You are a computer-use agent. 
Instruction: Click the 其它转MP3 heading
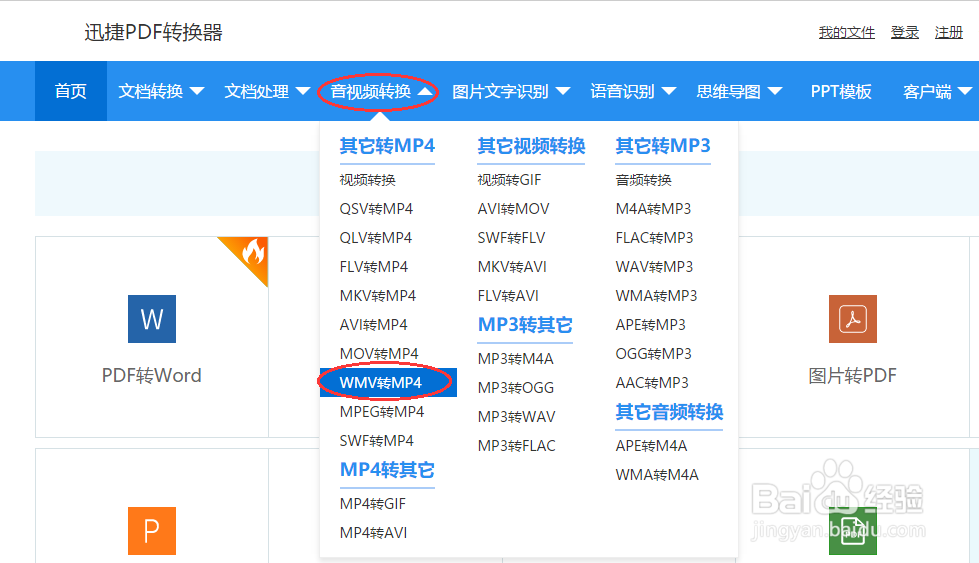(663, 146)
